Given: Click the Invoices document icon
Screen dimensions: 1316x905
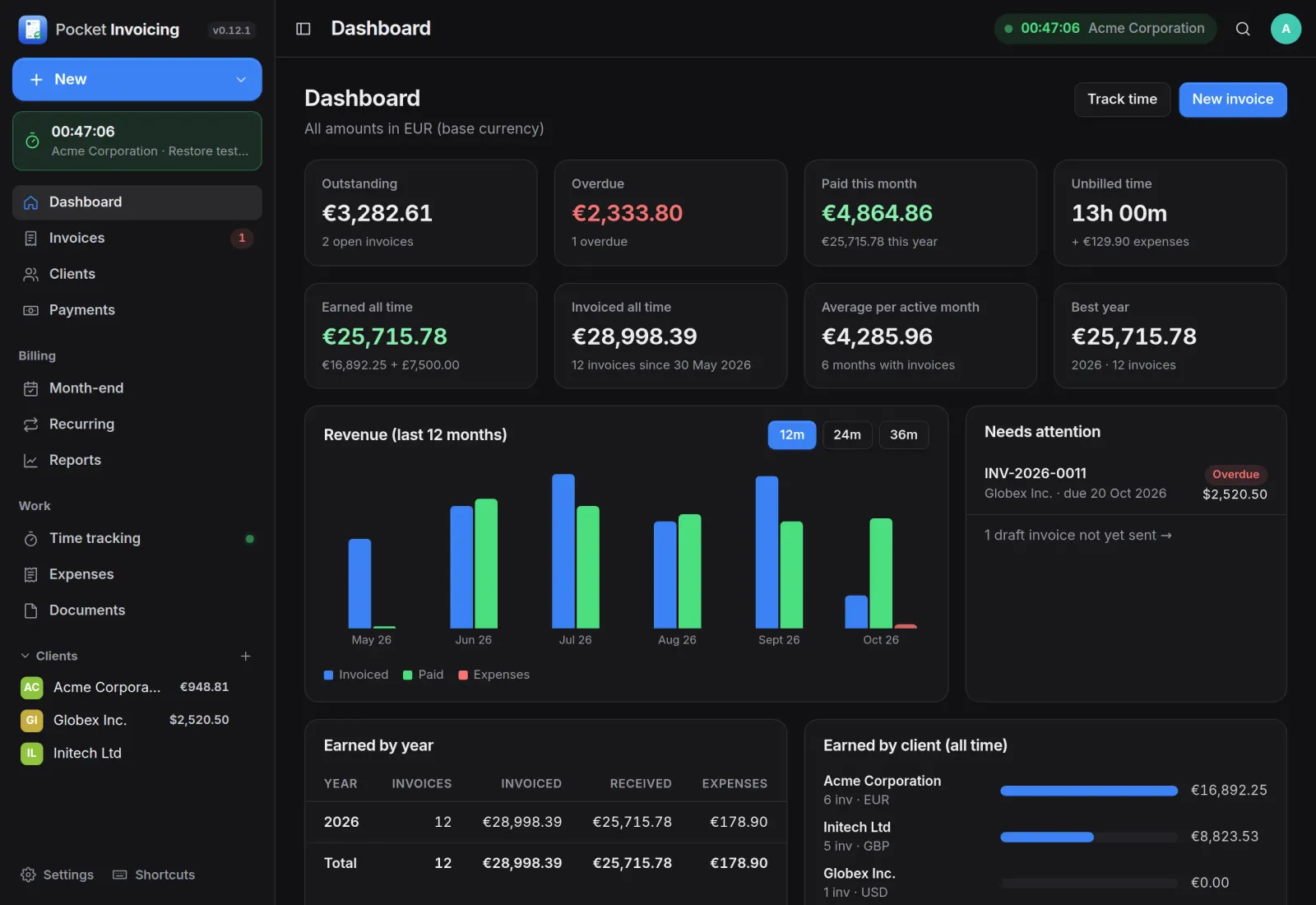Looking at the screenshot, I should pos(30,239).
